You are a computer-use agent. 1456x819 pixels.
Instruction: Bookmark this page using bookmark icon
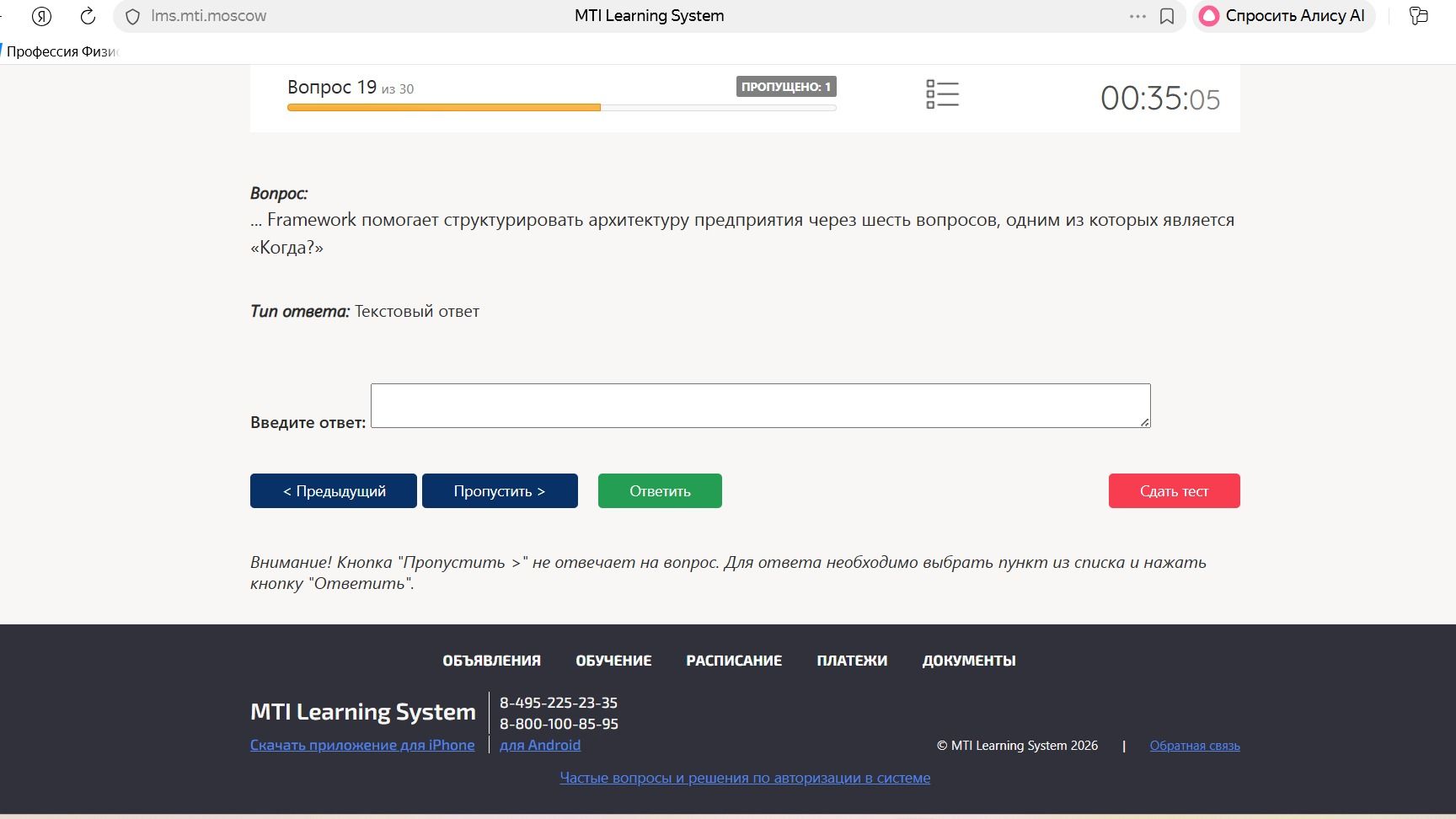click(x=1167, y=16)
